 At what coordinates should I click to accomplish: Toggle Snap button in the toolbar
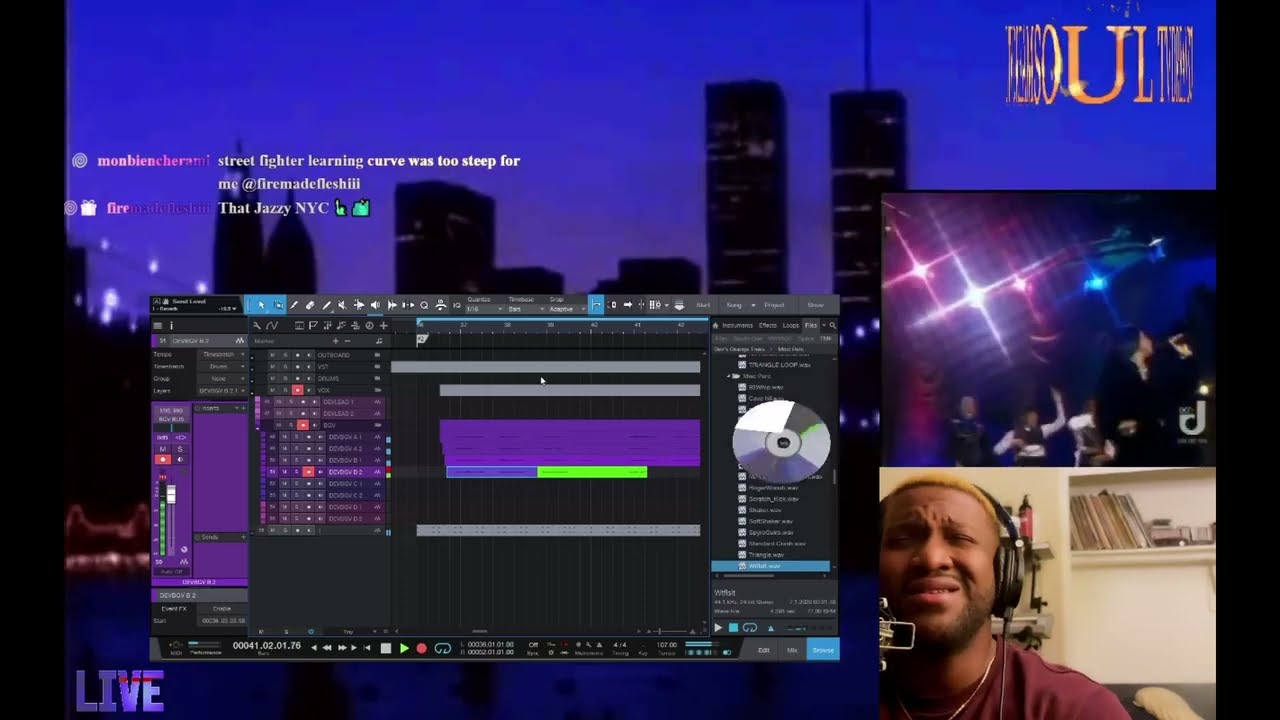(x=596, y=305)
